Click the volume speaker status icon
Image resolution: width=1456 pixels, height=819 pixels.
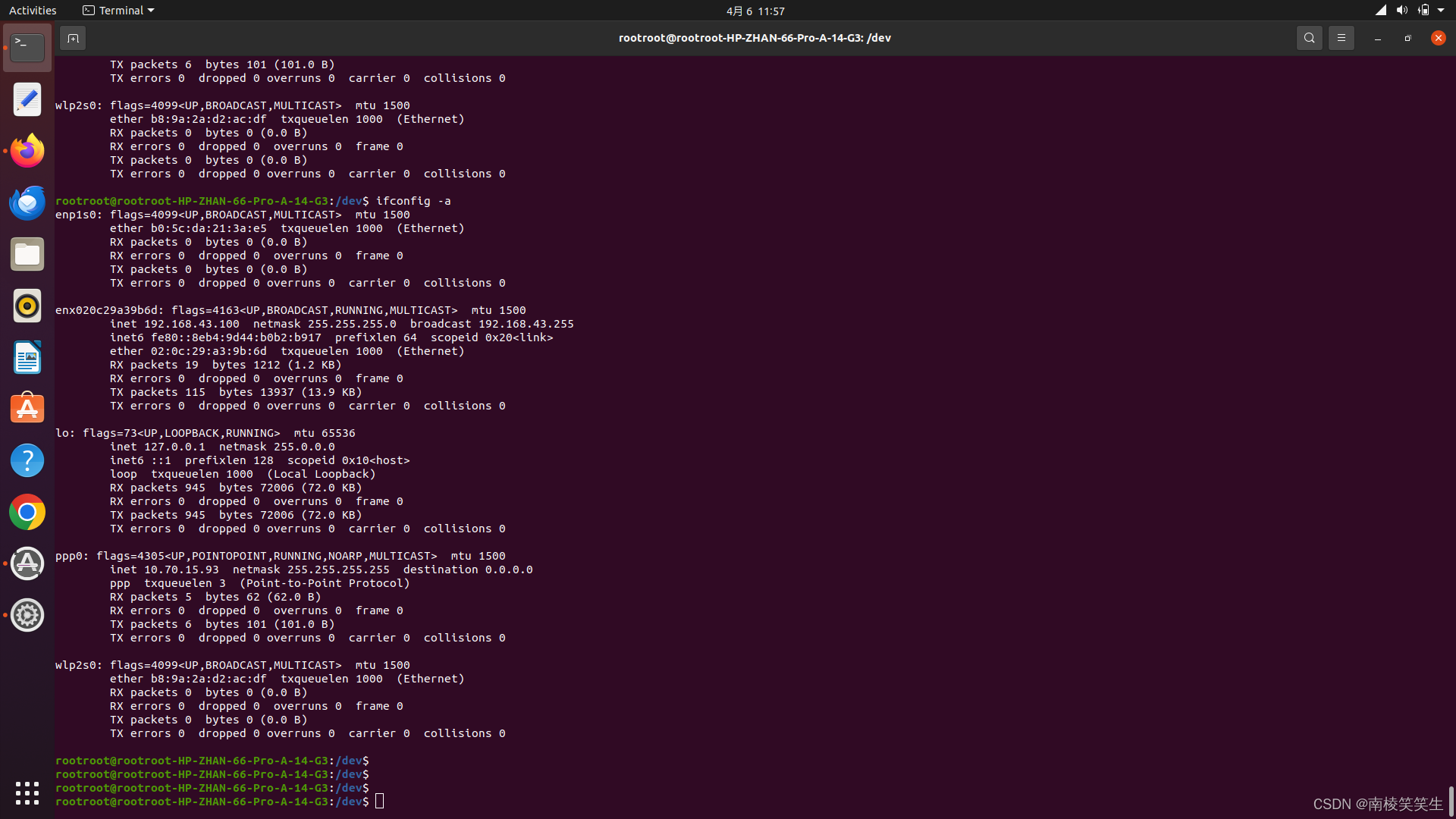coord(1401,11)
